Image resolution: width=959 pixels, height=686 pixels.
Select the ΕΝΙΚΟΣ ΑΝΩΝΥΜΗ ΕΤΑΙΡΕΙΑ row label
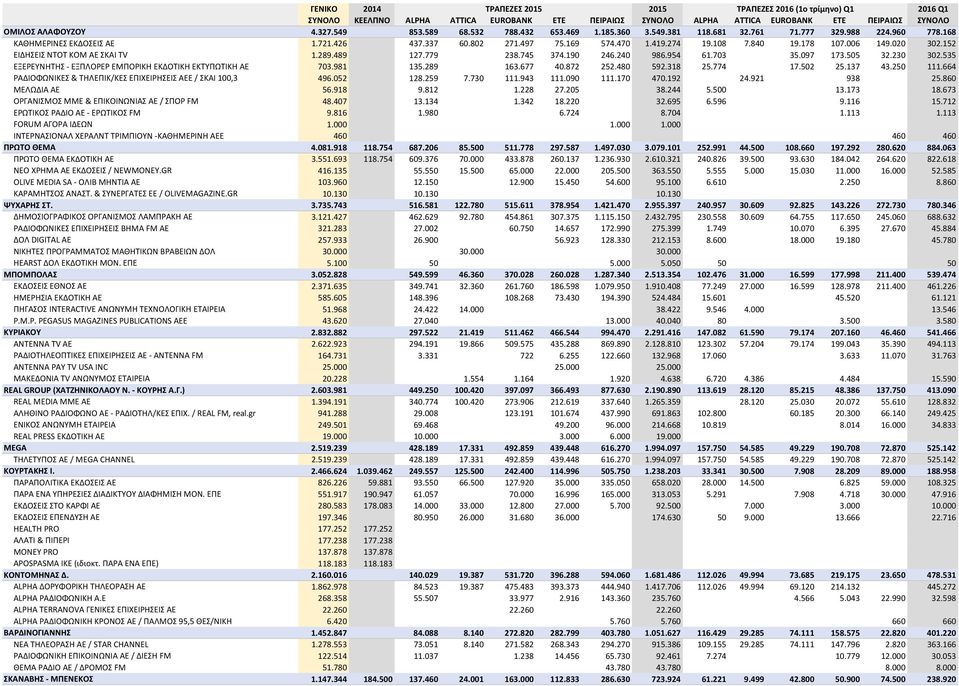point(64,424)
